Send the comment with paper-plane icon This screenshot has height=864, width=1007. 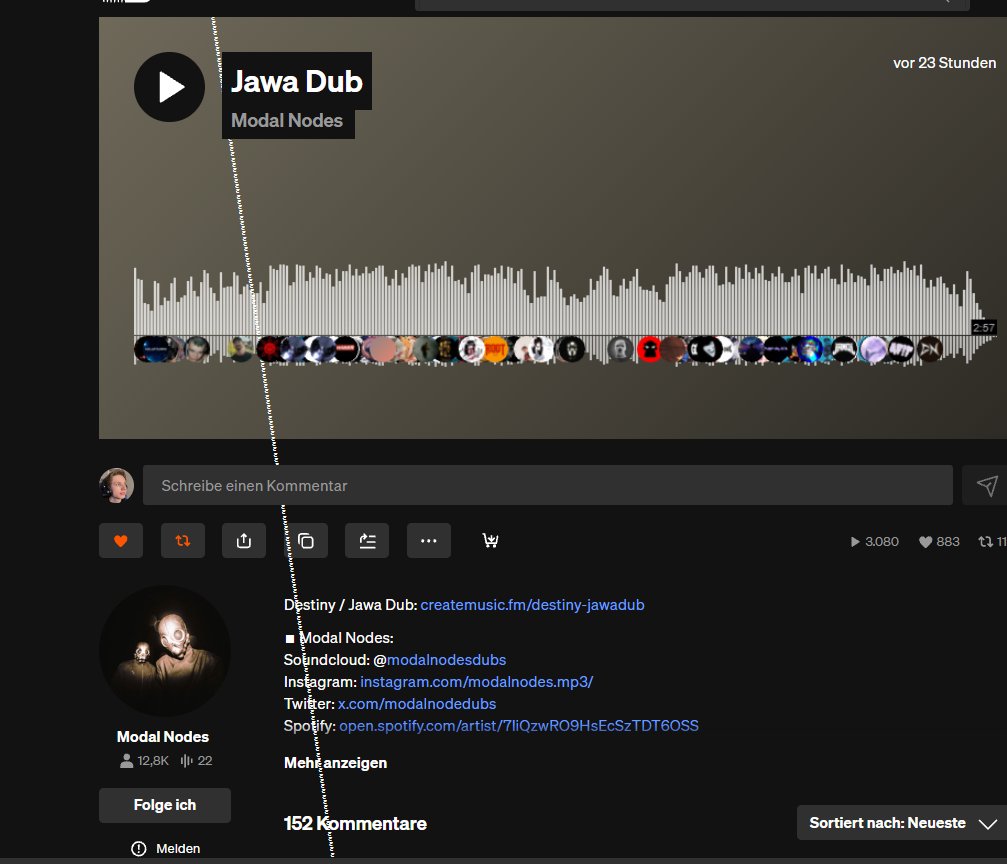pyautogui.click(x=987, y=486)
